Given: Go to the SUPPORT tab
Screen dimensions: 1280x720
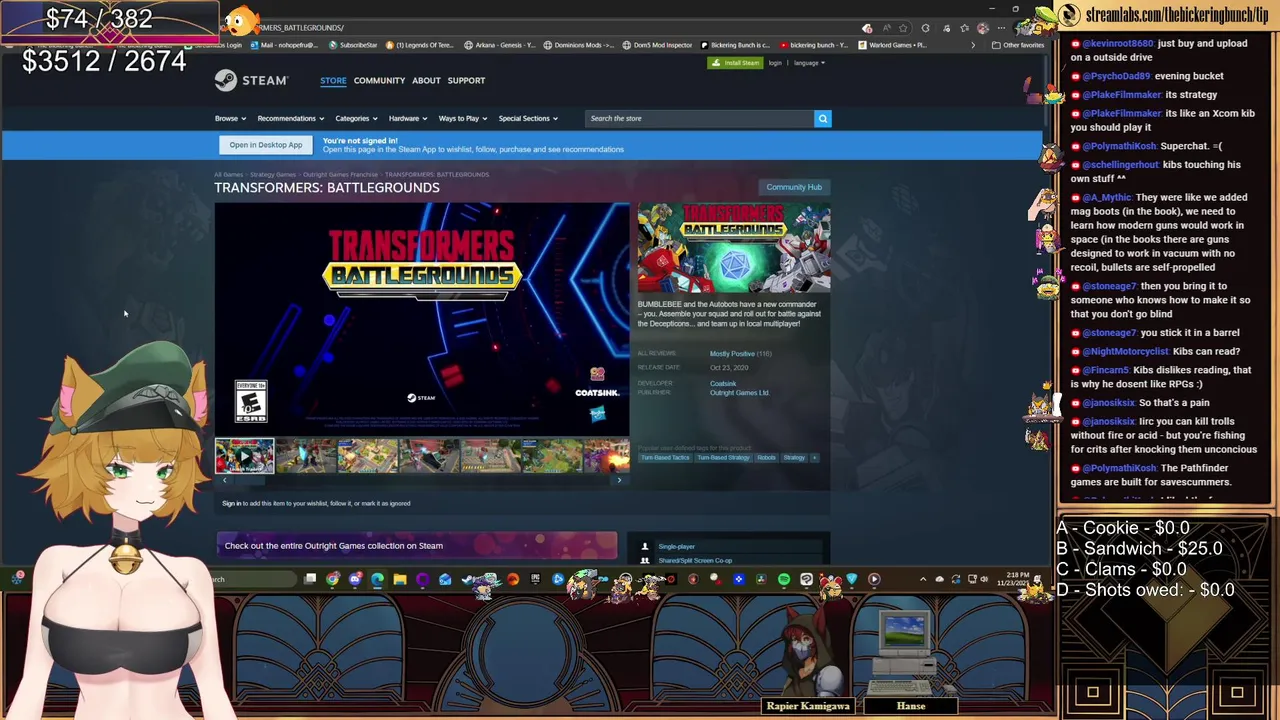Looking at the screenshot, I should [x=466, y=81].
